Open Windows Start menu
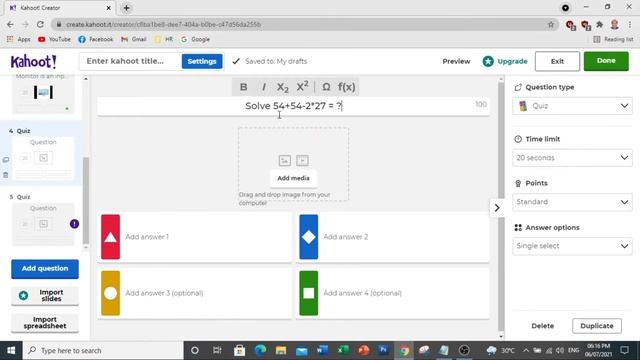640x360 pixels. (11, 350)
